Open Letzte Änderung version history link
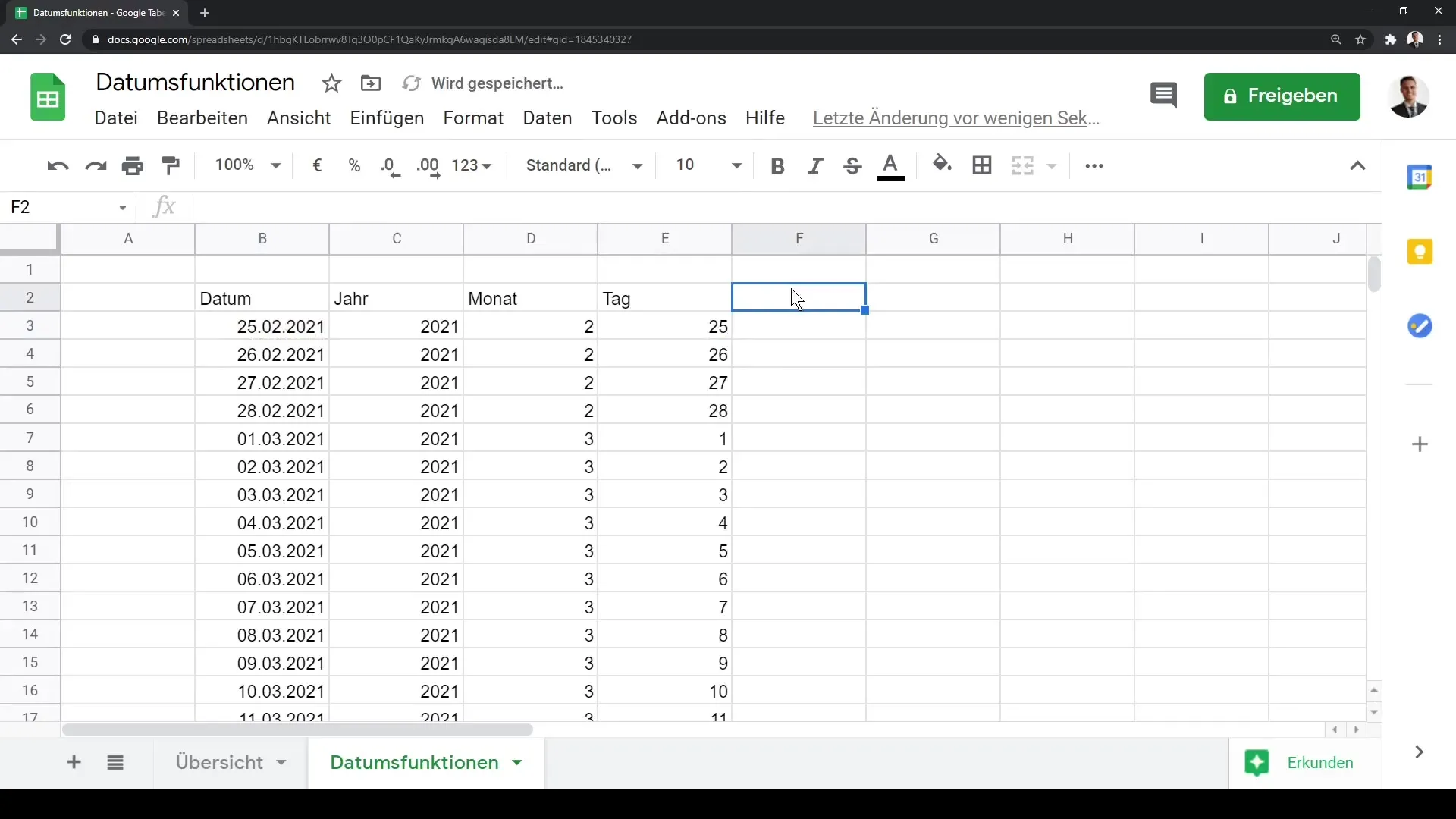Viewport: 1456px width, 819px height. (x=956, y=118)
